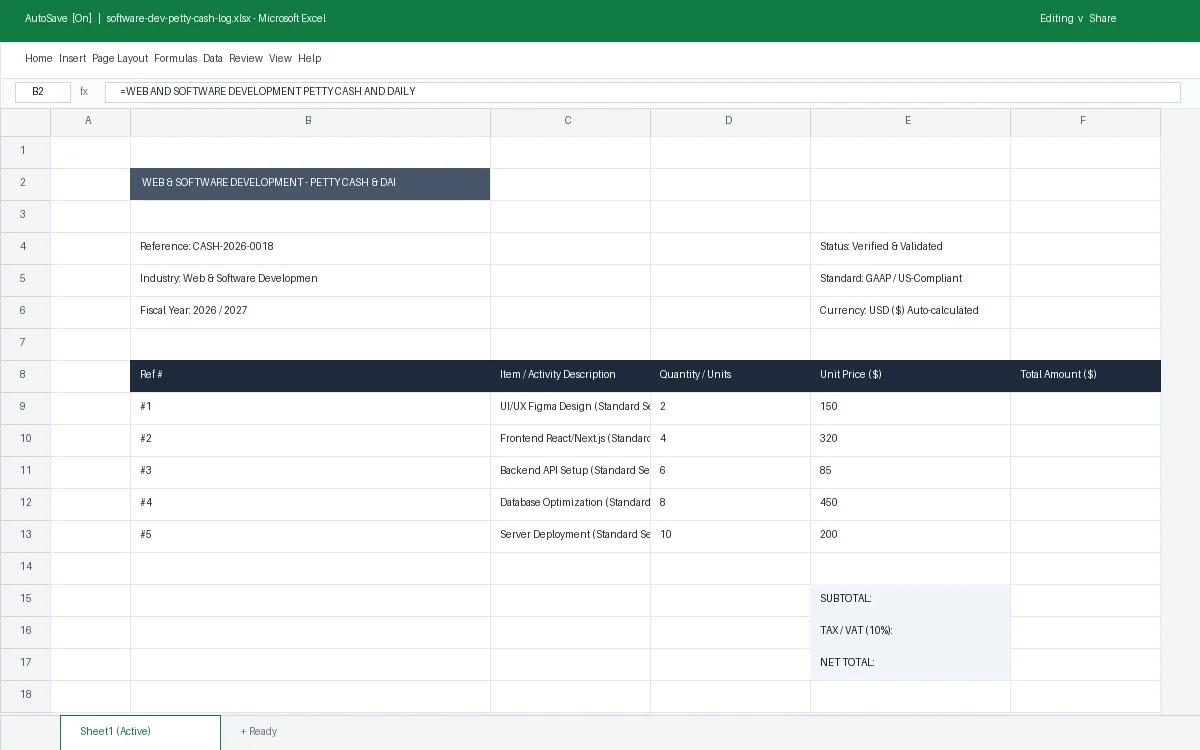This screenshot has width=1200, height=750.
Task: Select the #1 reference cell
Action: coord(310,407)
